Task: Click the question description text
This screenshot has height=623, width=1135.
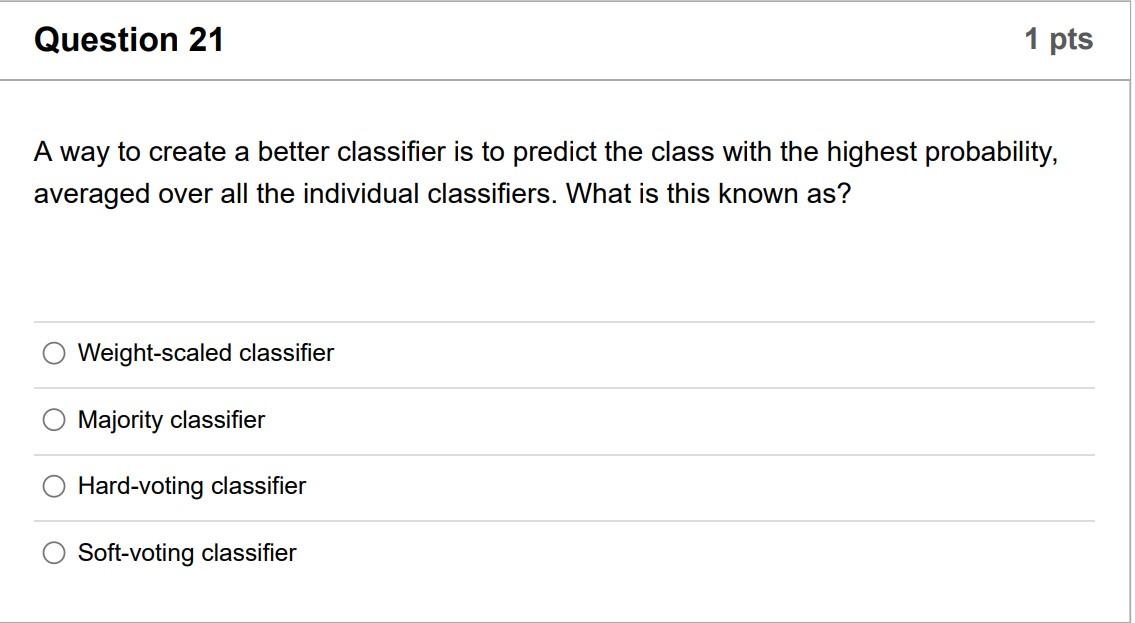Action: tap(546, 173)
